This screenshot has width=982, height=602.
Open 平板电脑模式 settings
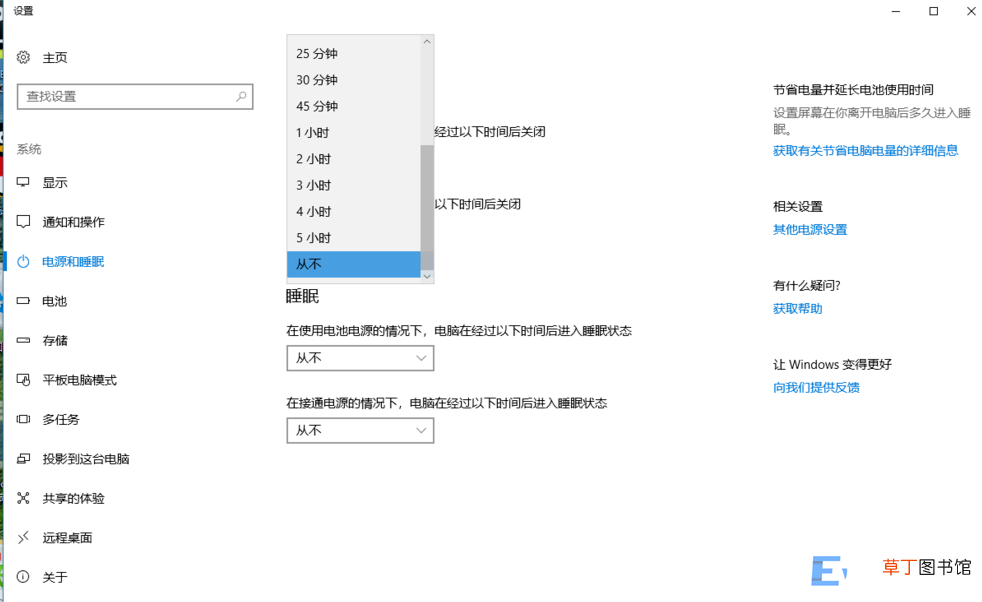pyautogui.click(x=80, y=380)
